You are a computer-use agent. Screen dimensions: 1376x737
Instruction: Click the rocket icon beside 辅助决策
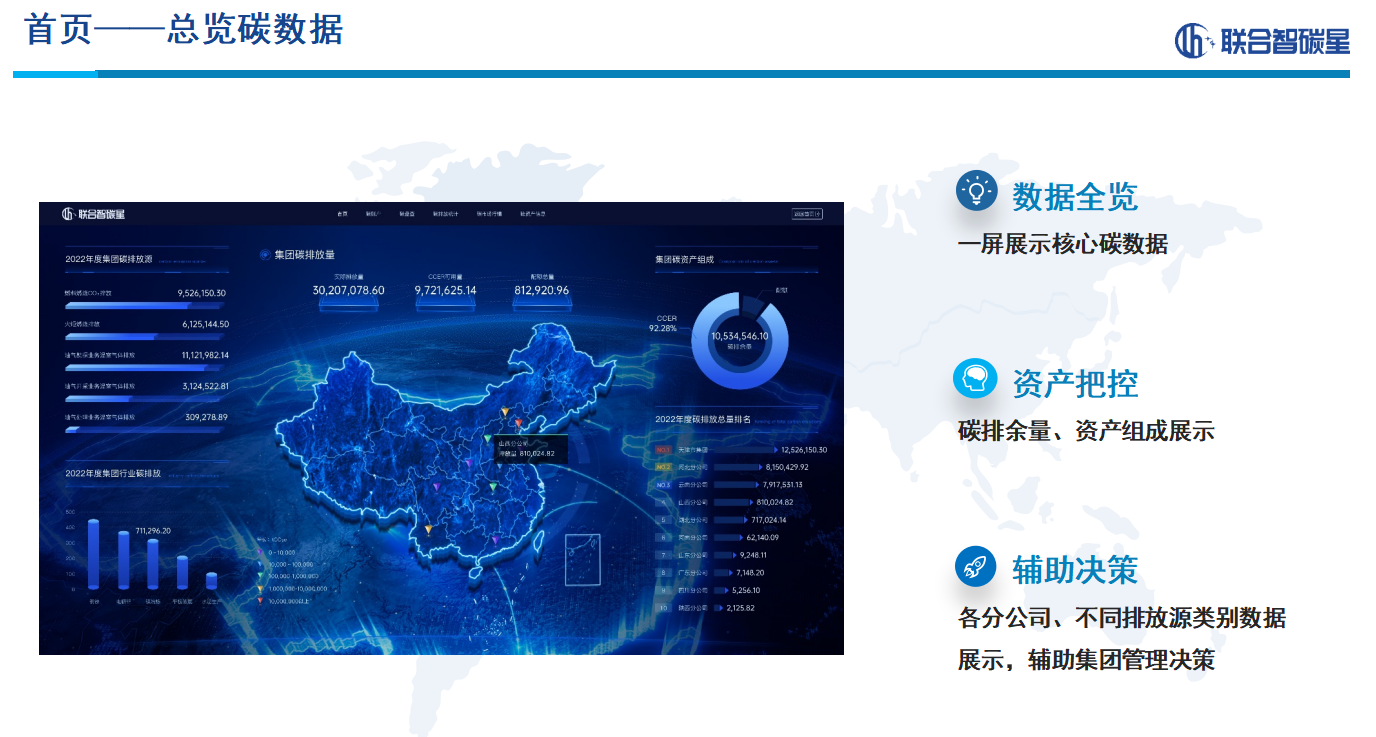coord(975,566)
